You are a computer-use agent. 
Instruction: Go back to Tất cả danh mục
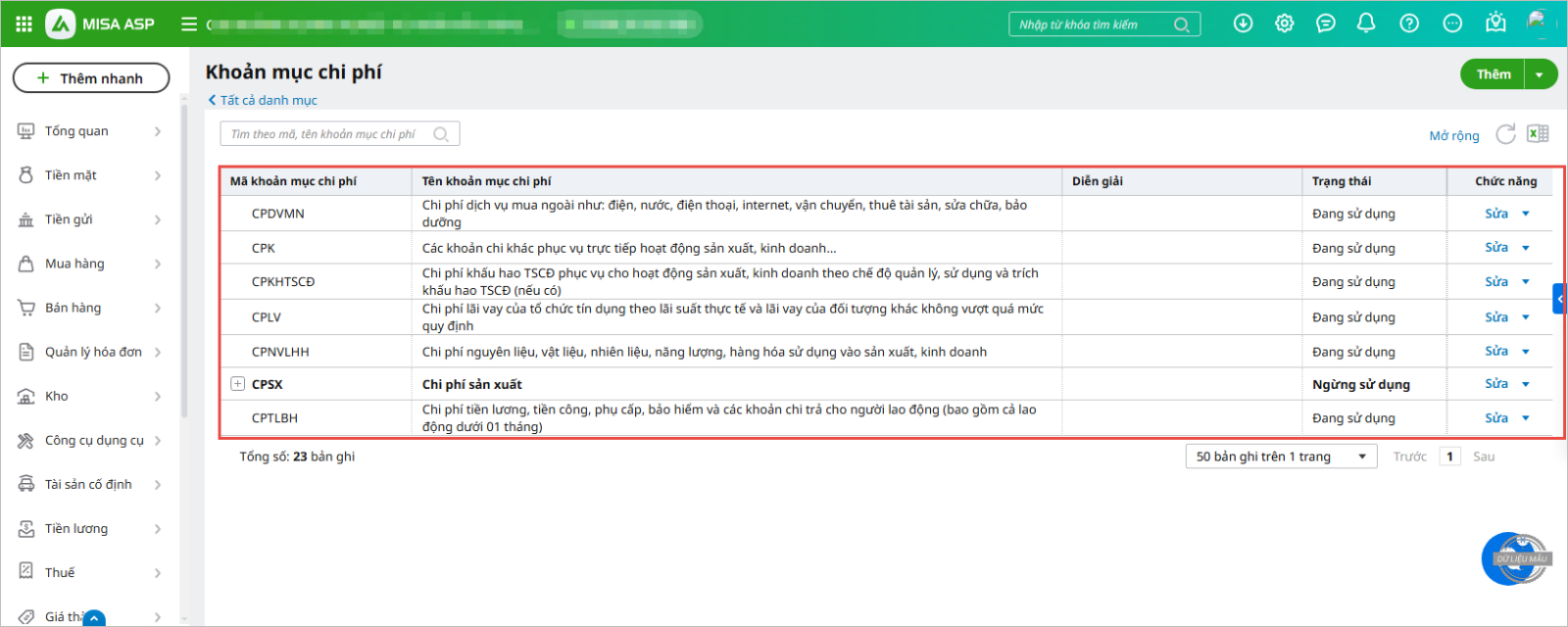click(x=263, y=100)
